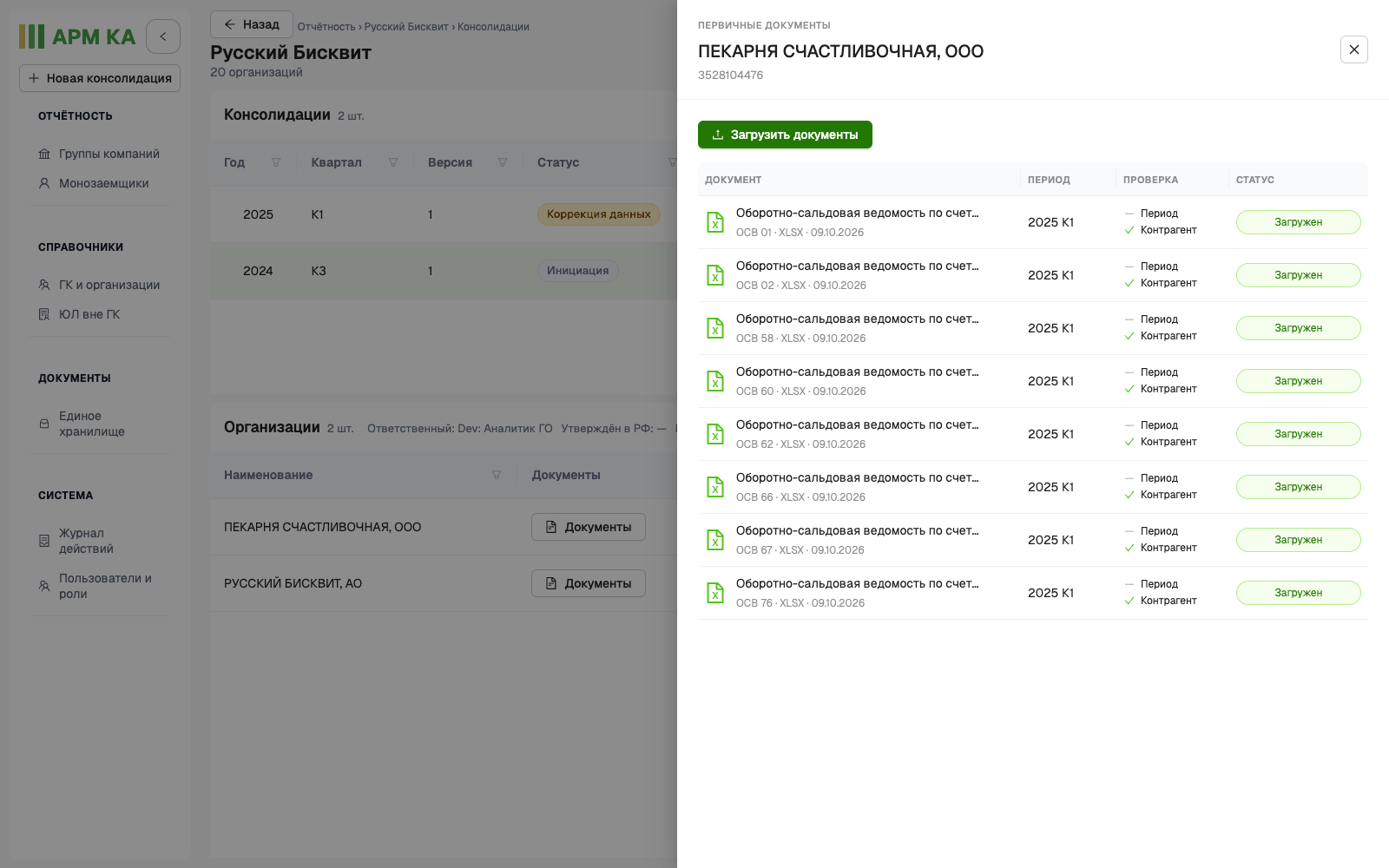Click the Пользователи и роли icon
The height and width of the screenshot is (868, 1389).
tap(44, 586)
